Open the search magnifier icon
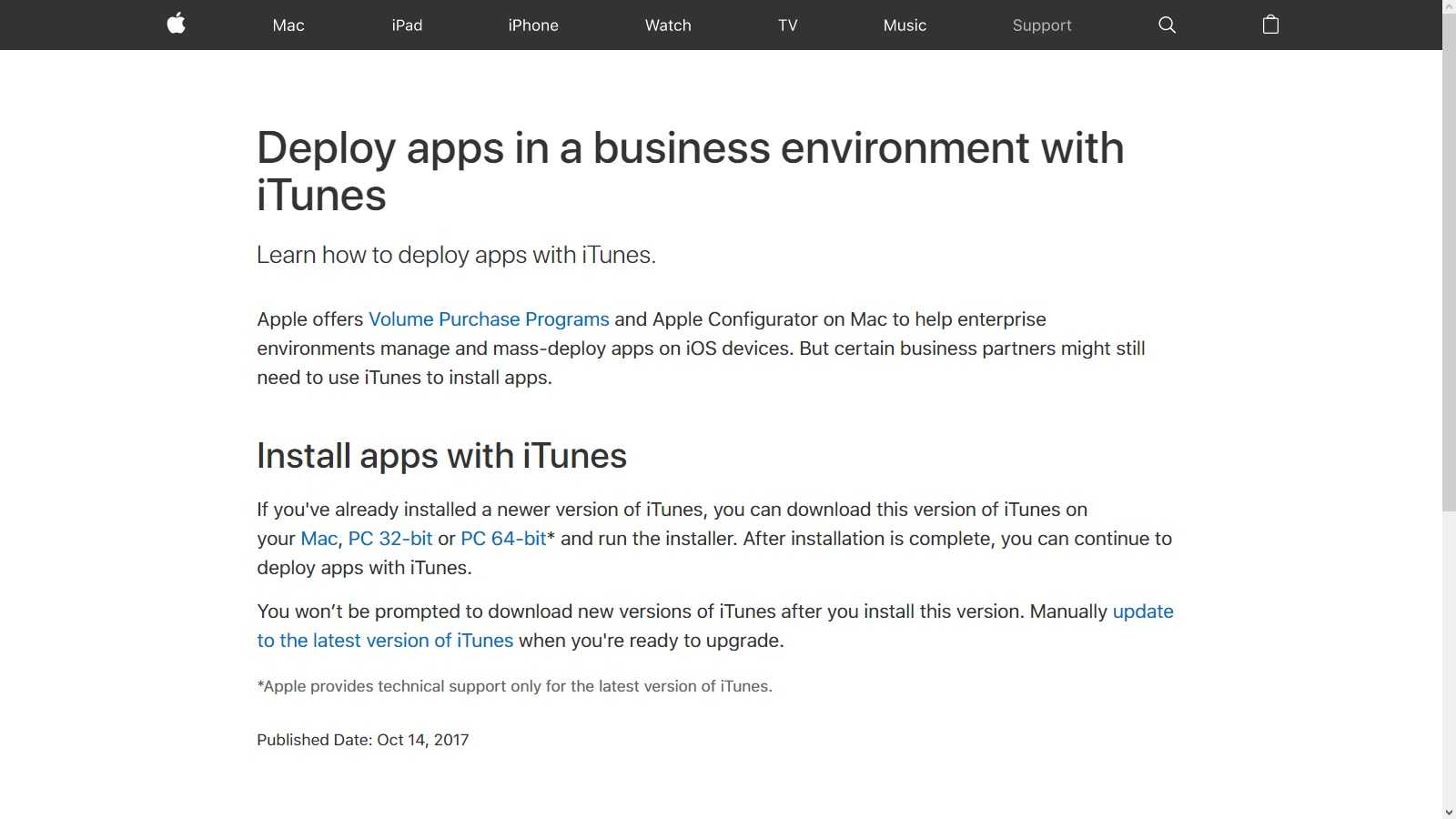 [1167, 25]
